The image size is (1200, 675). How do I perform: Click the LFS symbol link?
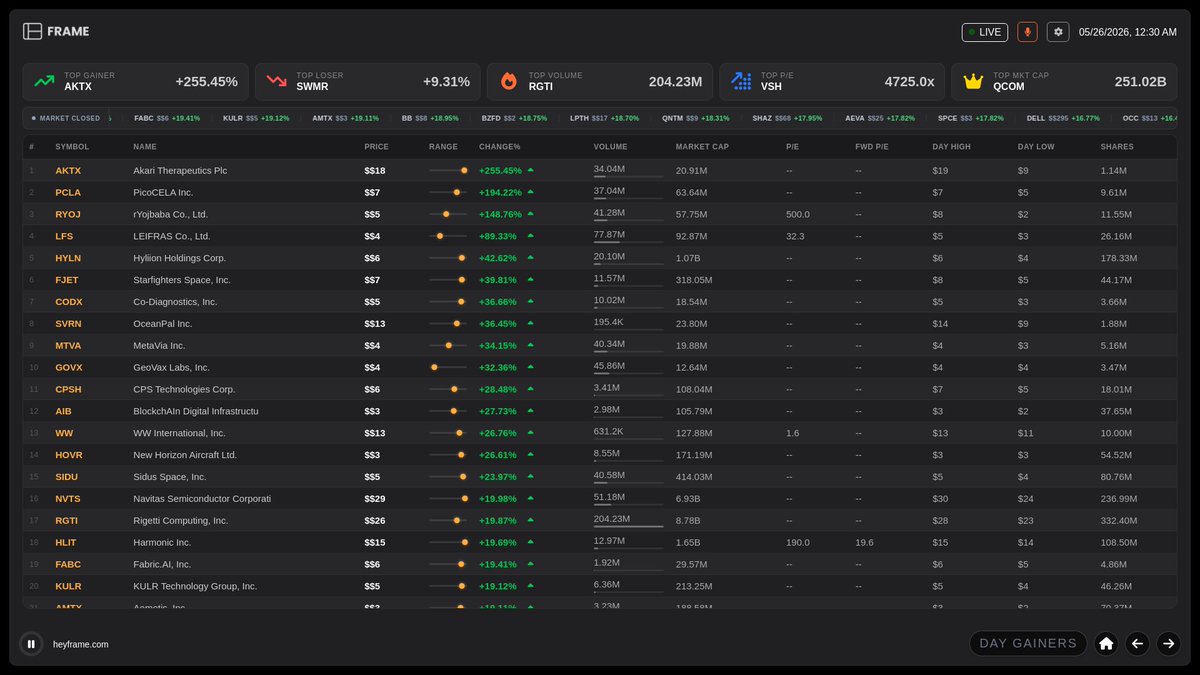[x=64, y=236]
